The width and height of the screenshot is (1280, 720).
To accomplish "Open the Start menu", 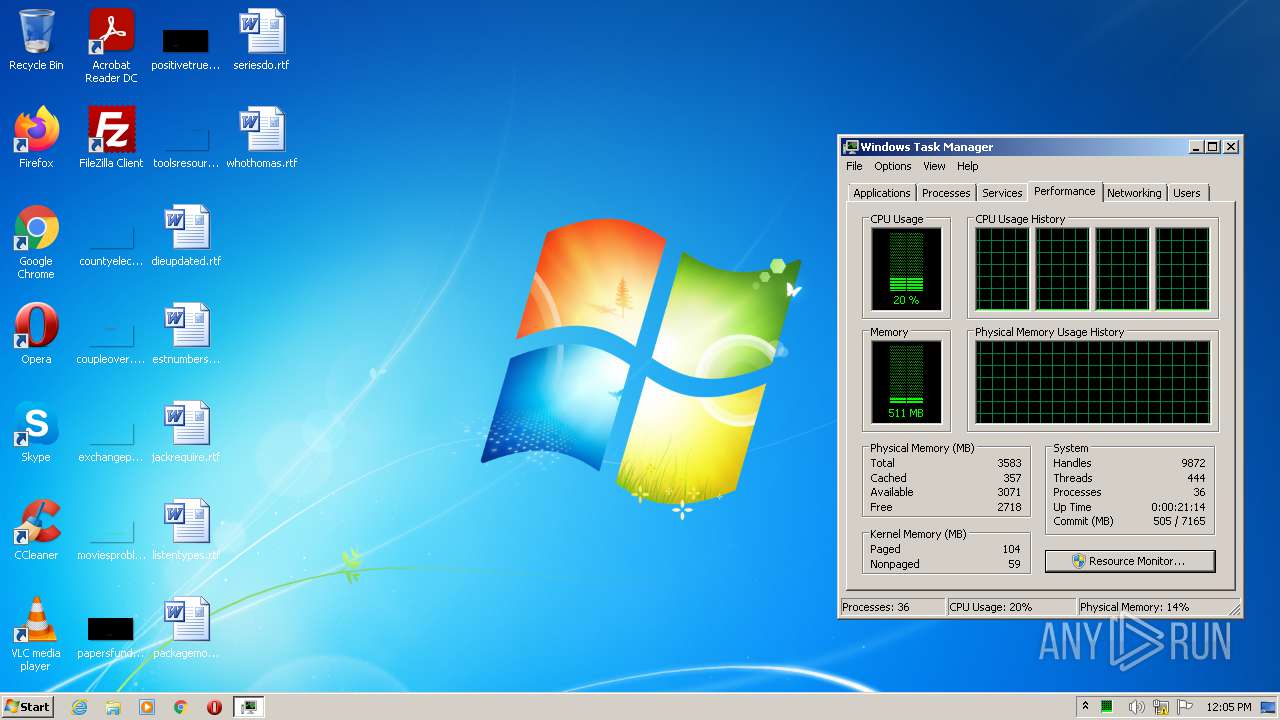I will coord(28,707).
